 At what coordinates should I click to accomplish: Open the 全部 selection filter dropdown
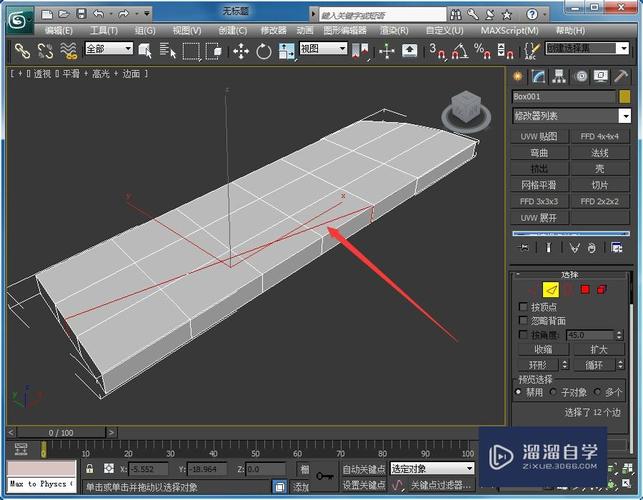pyautogui.click(x=109, y=49)
